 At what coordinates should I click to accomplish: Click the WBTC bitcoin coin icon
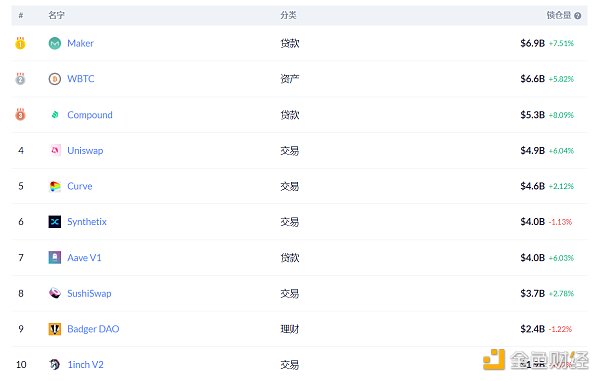click(55, 79)
